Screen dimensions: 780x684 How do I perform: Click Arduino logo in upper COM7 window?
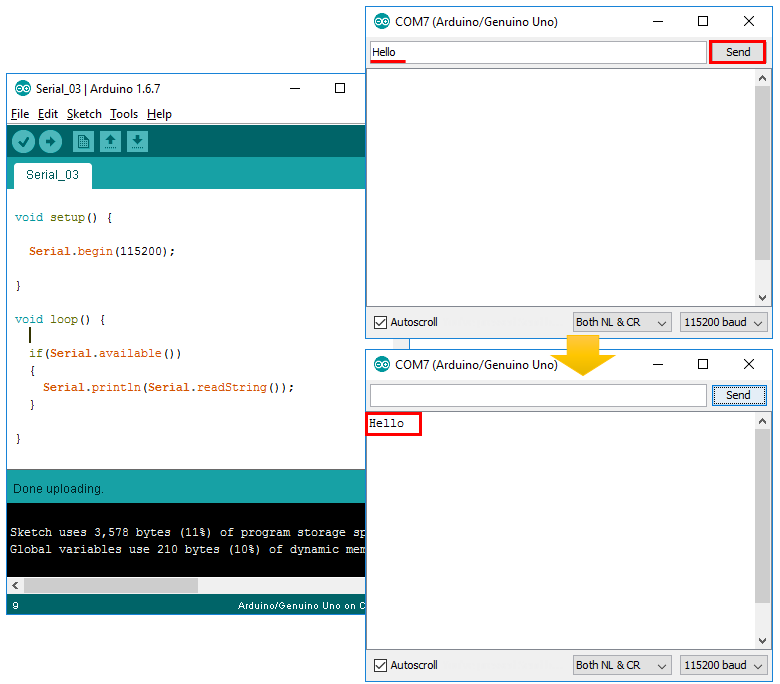pyautogui.click(x=382, y=21)
